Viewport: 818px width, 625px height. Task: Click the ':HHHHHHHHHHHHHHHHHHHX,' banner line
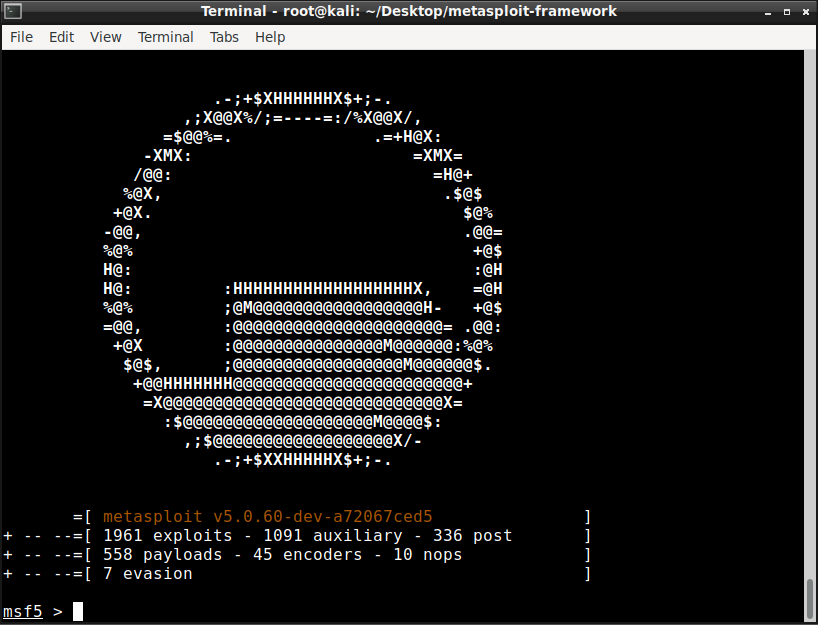[x=328, y=289]
